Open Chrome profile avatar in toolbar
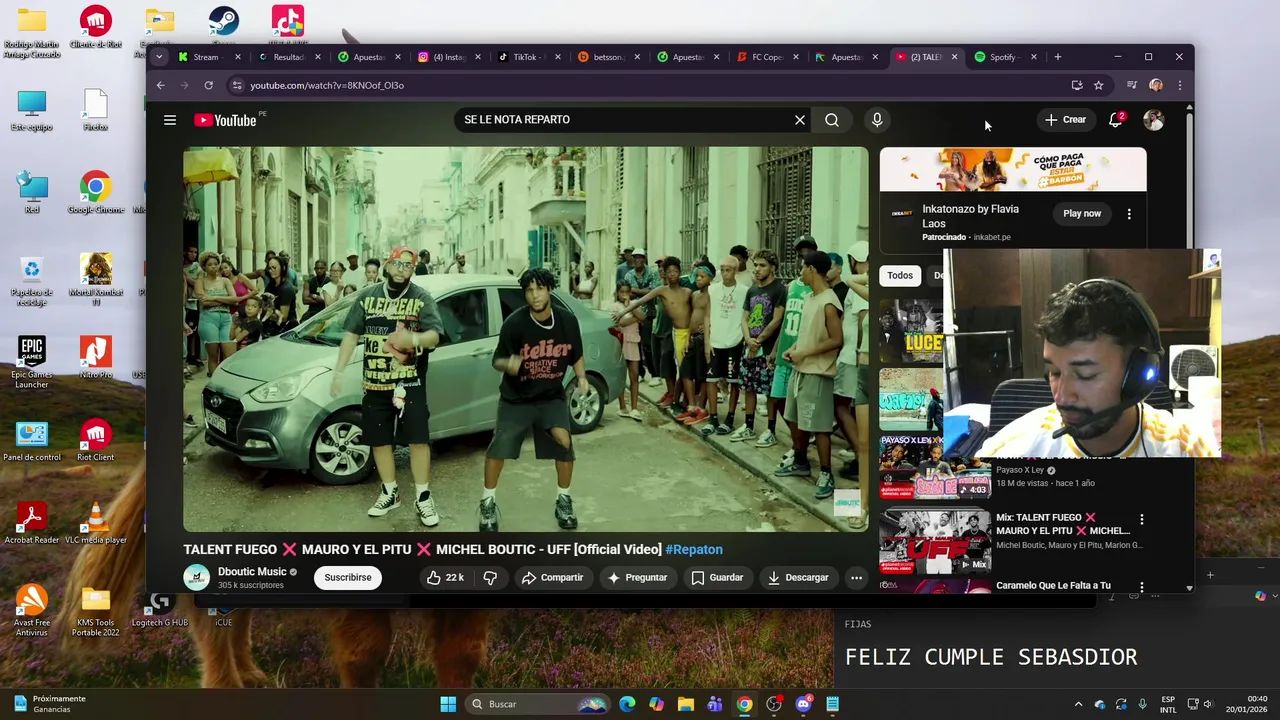Screen dimensions: 1280x720 tap(1156, 85)
